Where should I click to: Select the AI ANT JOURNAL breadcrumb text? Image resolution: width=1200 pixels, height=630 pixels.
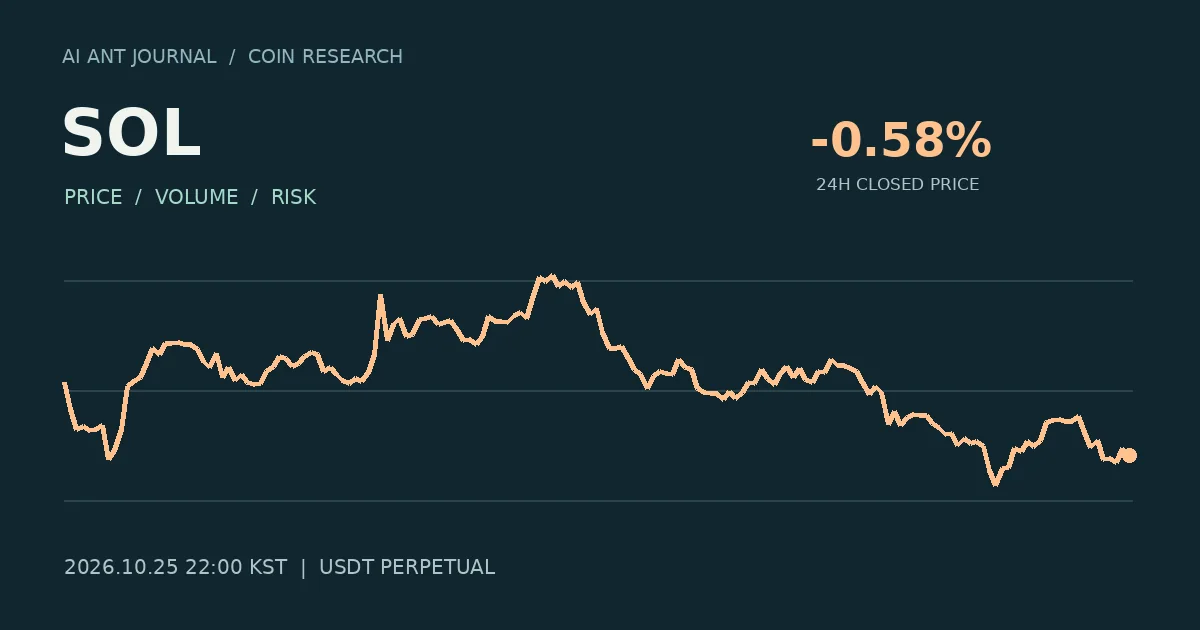click(139, 57)
